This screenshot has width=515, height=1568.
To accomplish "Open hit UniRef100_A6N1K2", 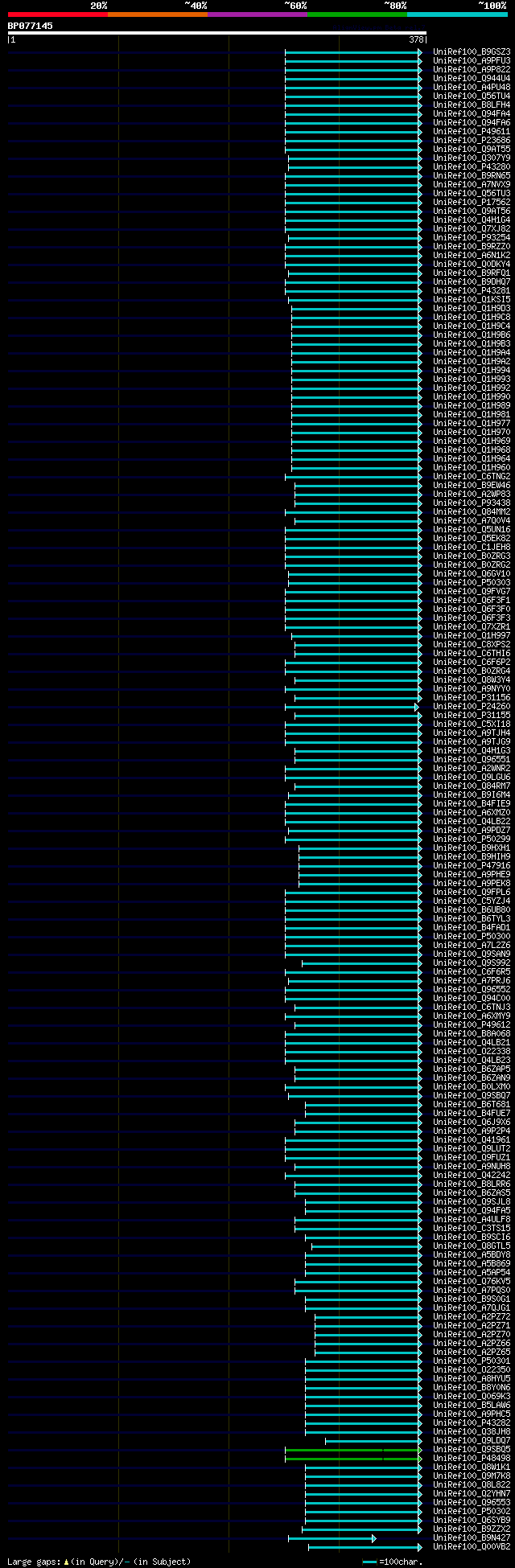I will (472, 255).
